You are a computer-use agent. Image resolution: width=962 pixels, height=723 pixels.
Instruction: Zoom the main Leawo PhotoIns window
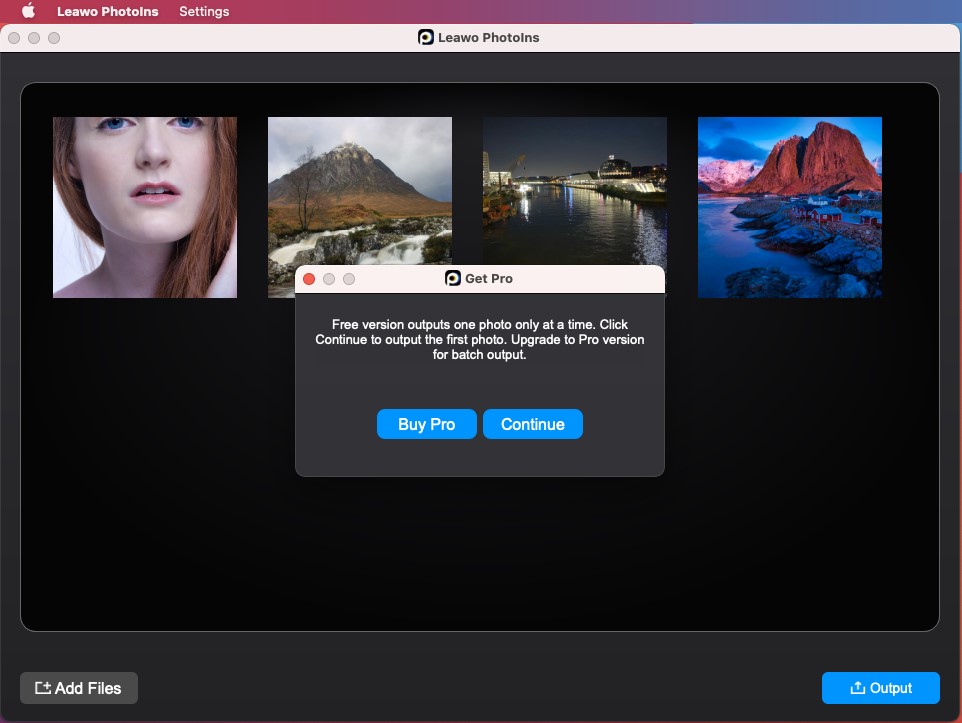pyautogui.click(x=54, y=38)
